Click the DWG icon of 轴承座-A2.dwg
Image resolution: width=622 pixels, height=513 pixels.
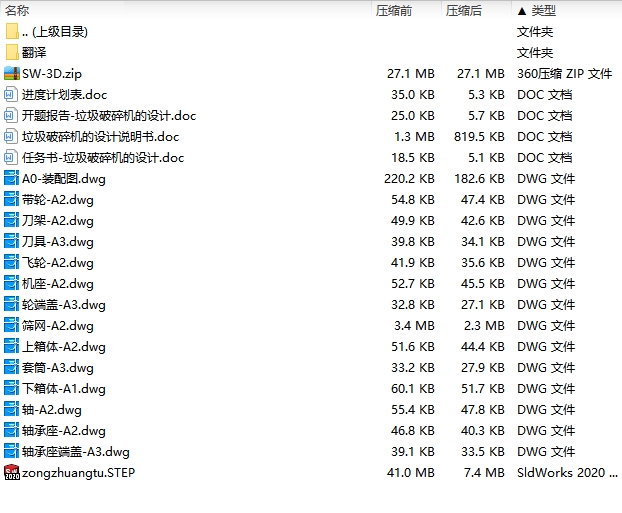point(11,431)
